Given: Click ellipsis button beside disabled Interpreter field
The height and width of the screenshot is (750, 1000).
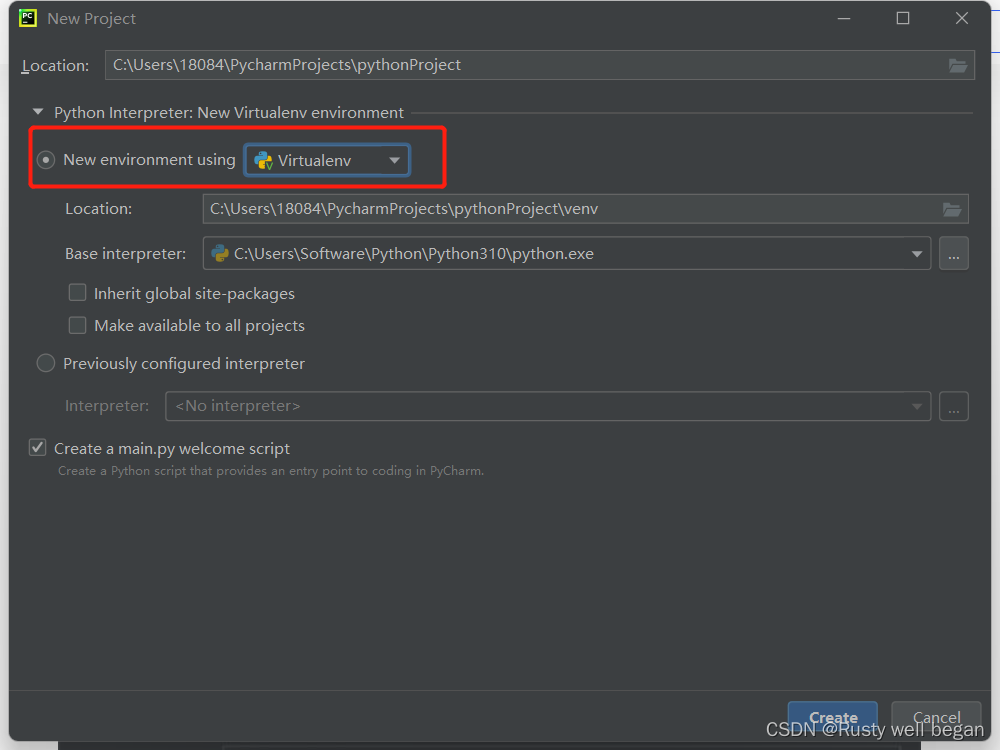Looking at the screenshot, I should (953, 406).
